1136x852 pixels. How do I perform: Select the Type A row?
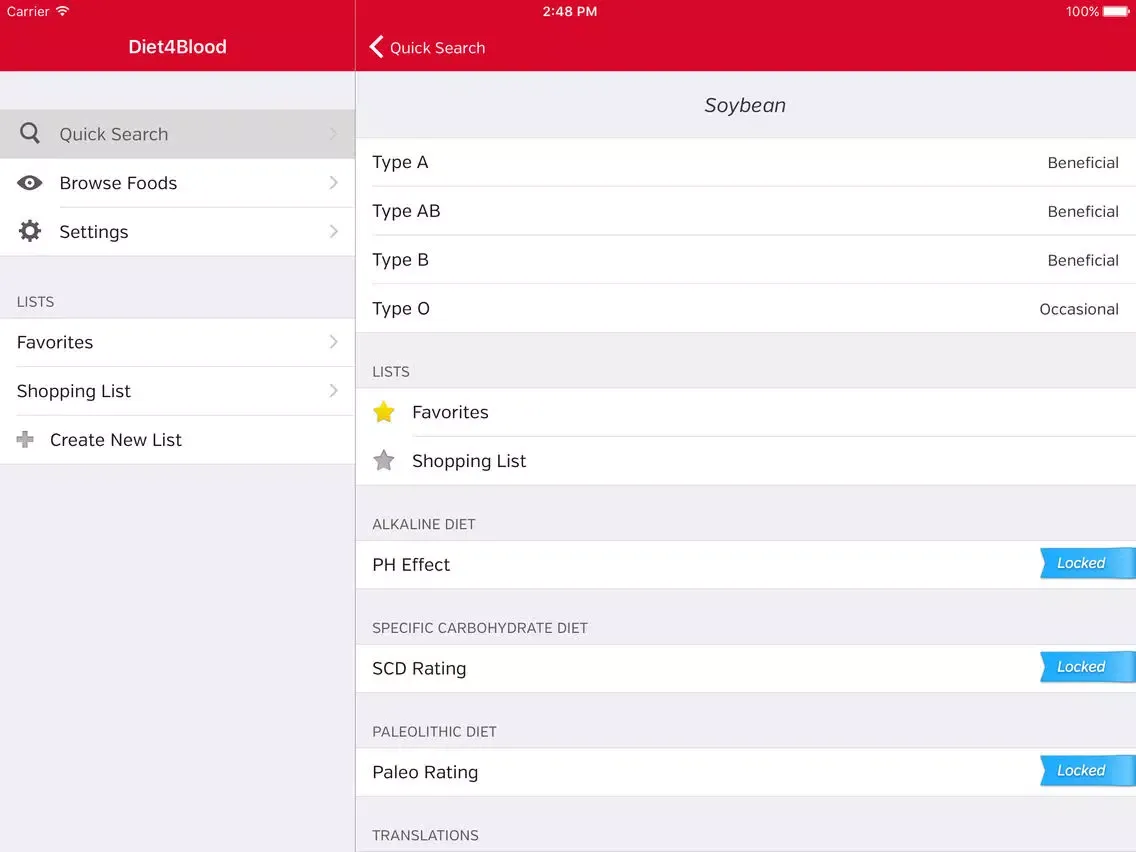(x=746, y=162)
